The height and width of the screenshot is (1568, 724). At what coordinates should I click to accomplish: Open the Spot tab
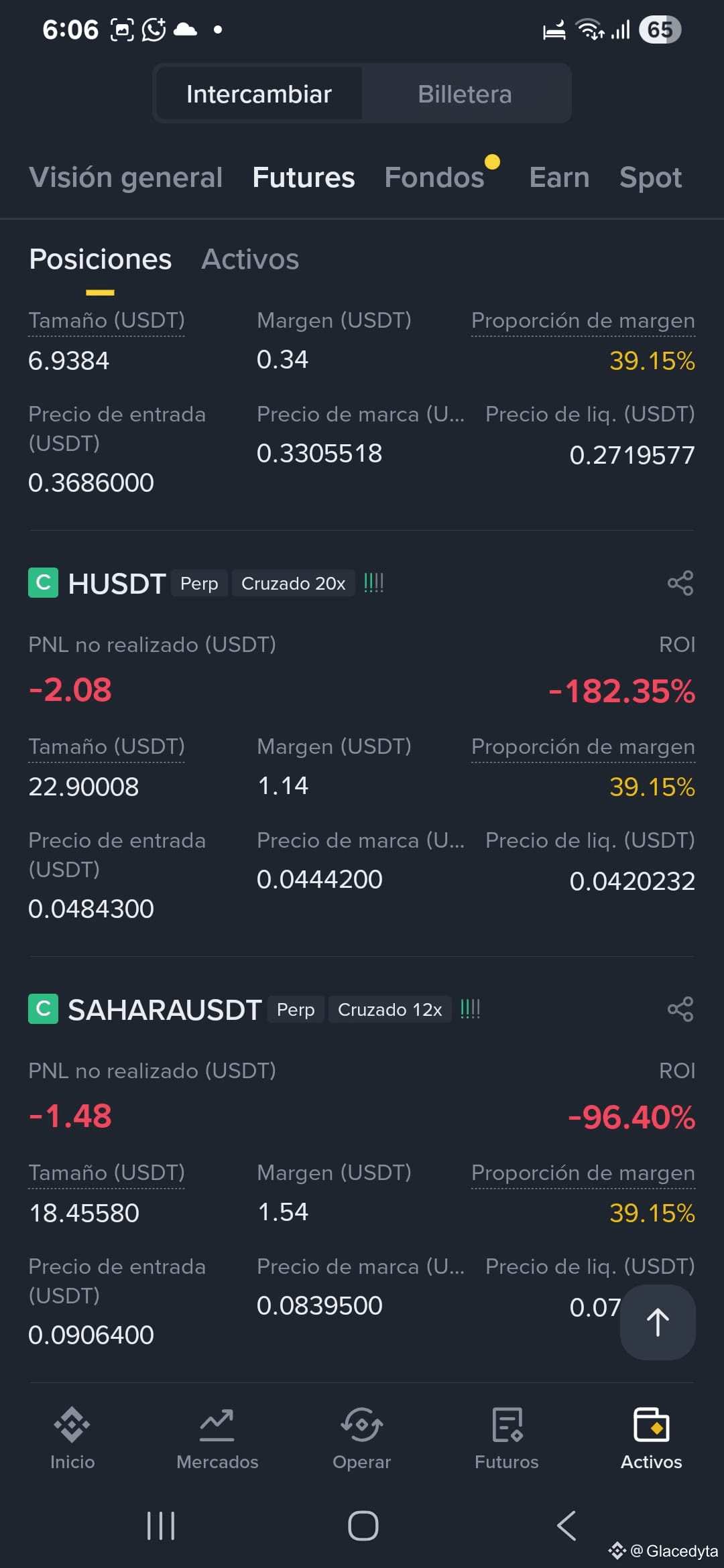click(x=650, y=178)
